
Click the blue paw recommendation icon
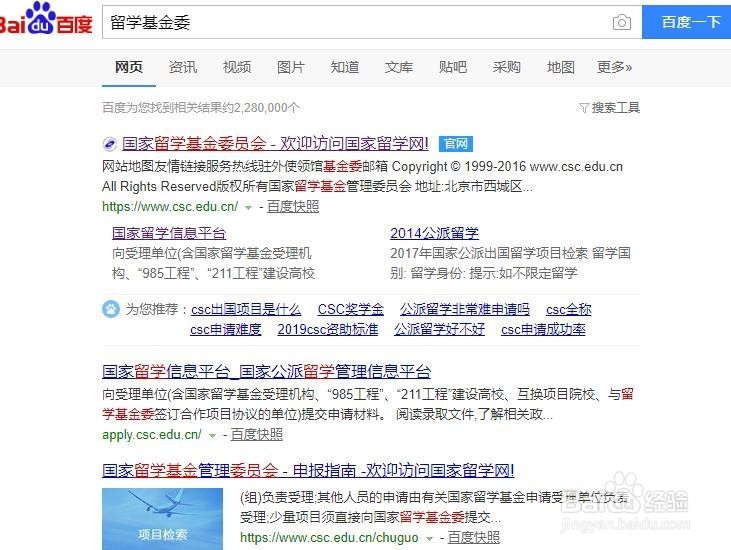[110, 309]
